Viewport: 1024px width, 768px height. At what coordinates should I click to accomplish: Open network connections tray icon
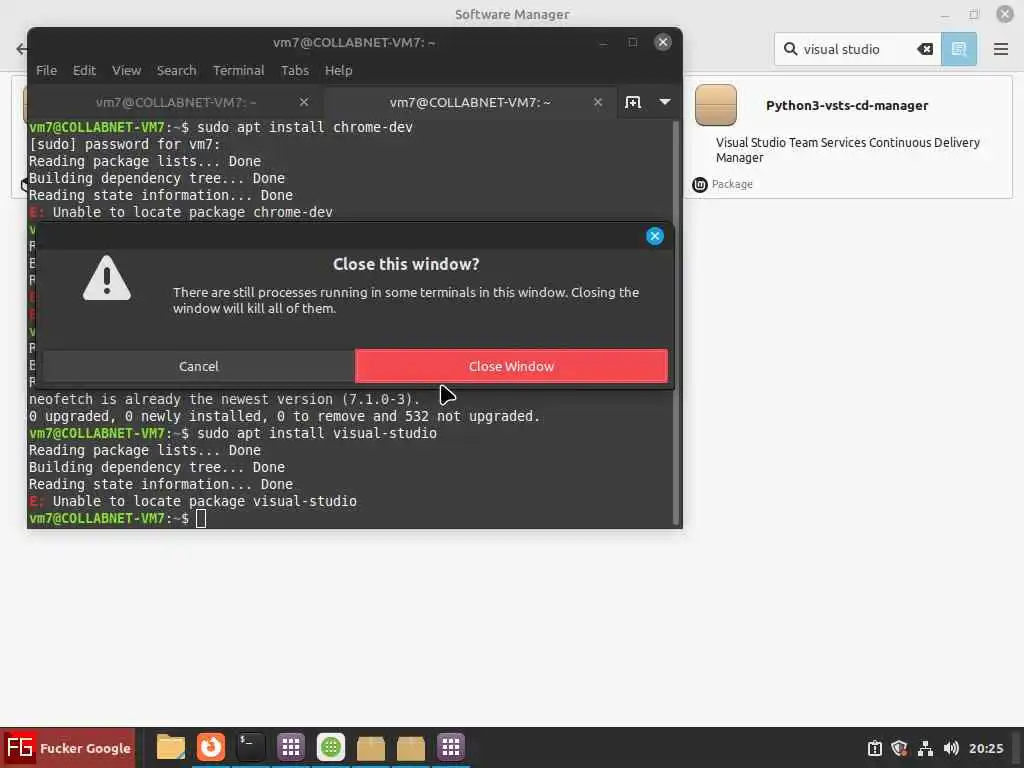click(x=925, y=748)
